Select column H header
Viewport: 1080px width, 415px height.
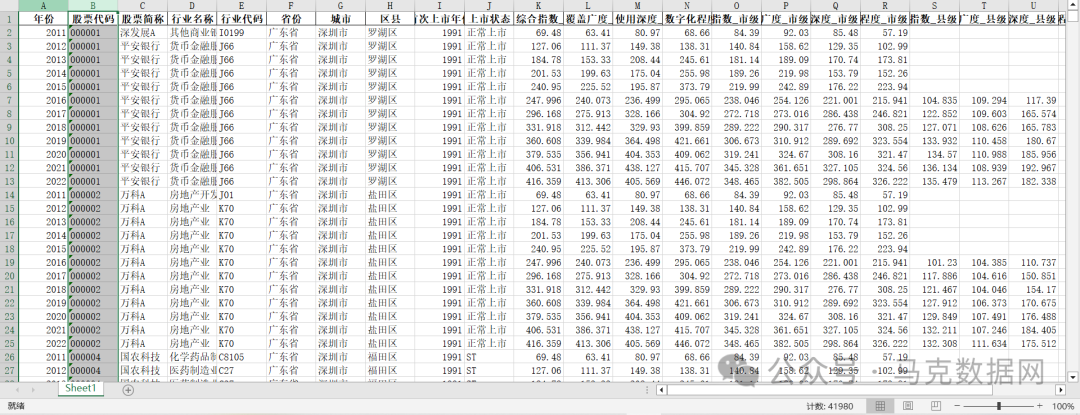pos(391,5)
